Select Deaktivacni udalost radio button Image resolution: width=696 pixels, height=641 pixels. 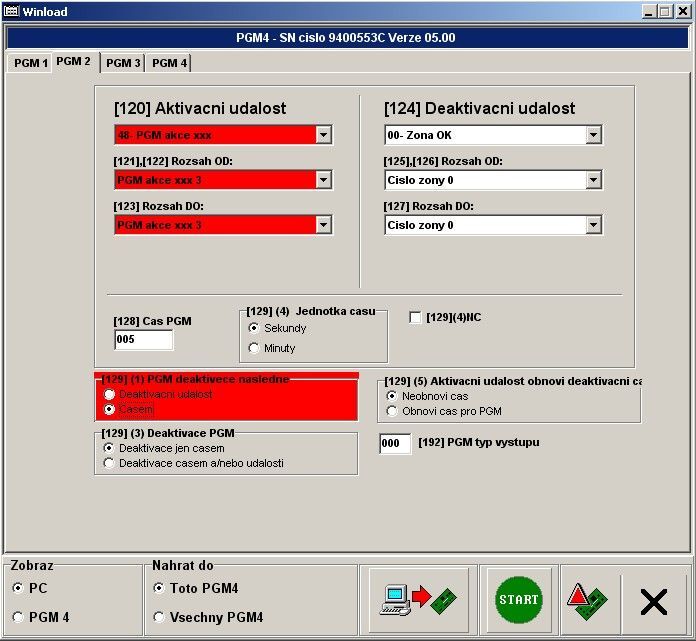110,394
